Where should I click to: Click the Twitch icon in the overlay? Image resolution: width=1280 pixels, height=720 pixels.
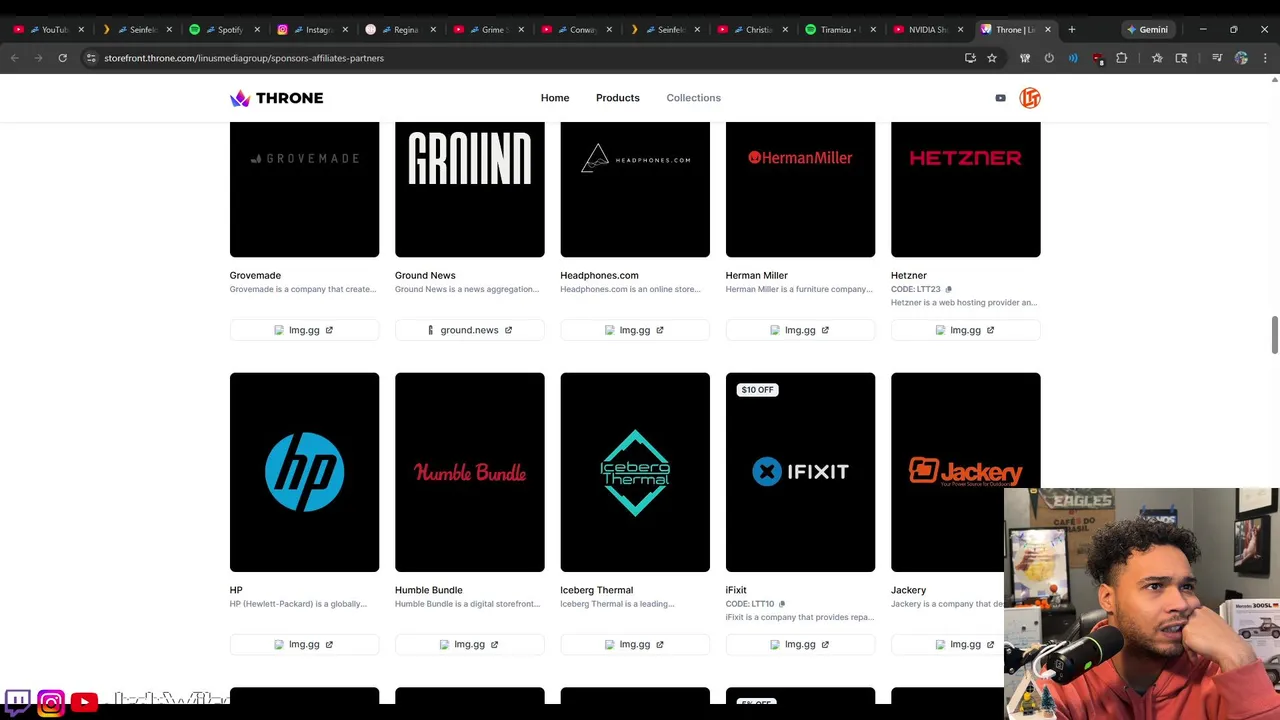(17, 702)
